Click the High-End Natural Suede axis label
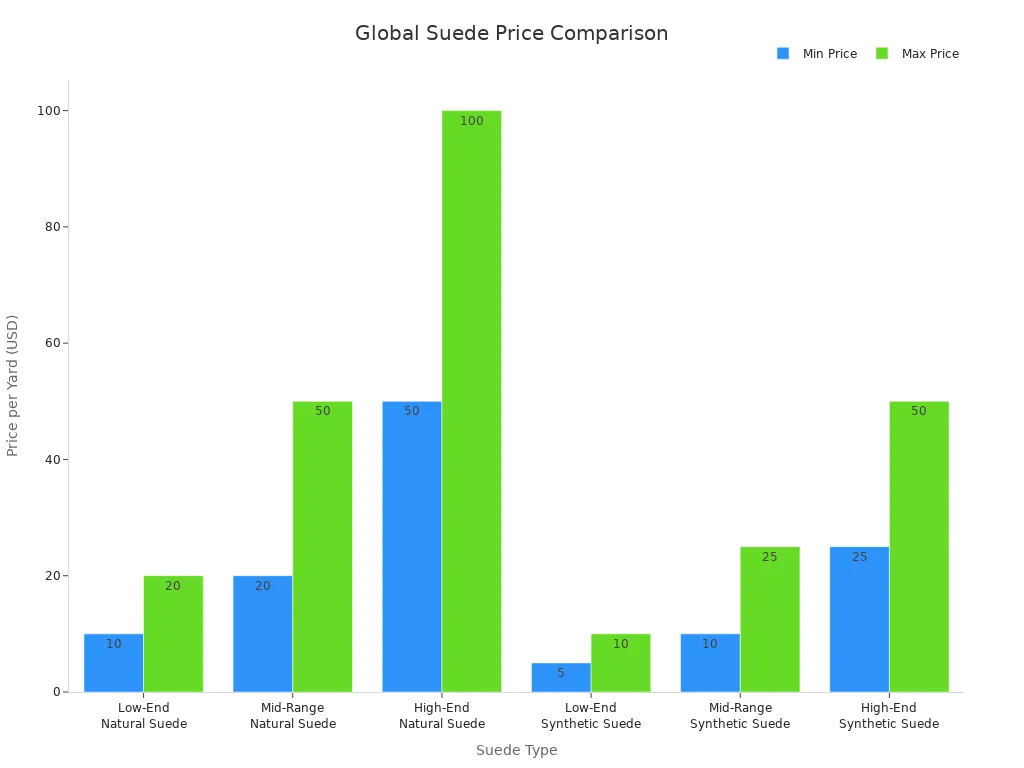This screenshot has height=768, width=1024. (441, 716)
